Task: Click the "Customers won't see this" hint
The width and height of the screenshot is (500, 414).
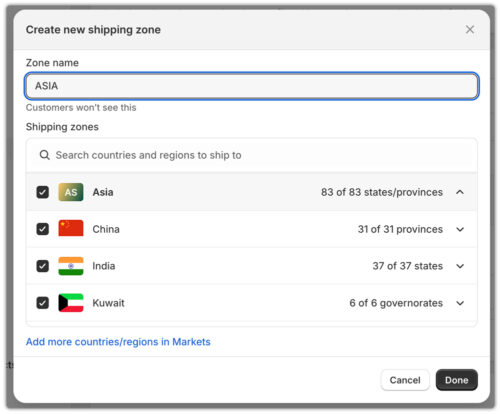Action: pyautogui.click(x=81, y=108)
